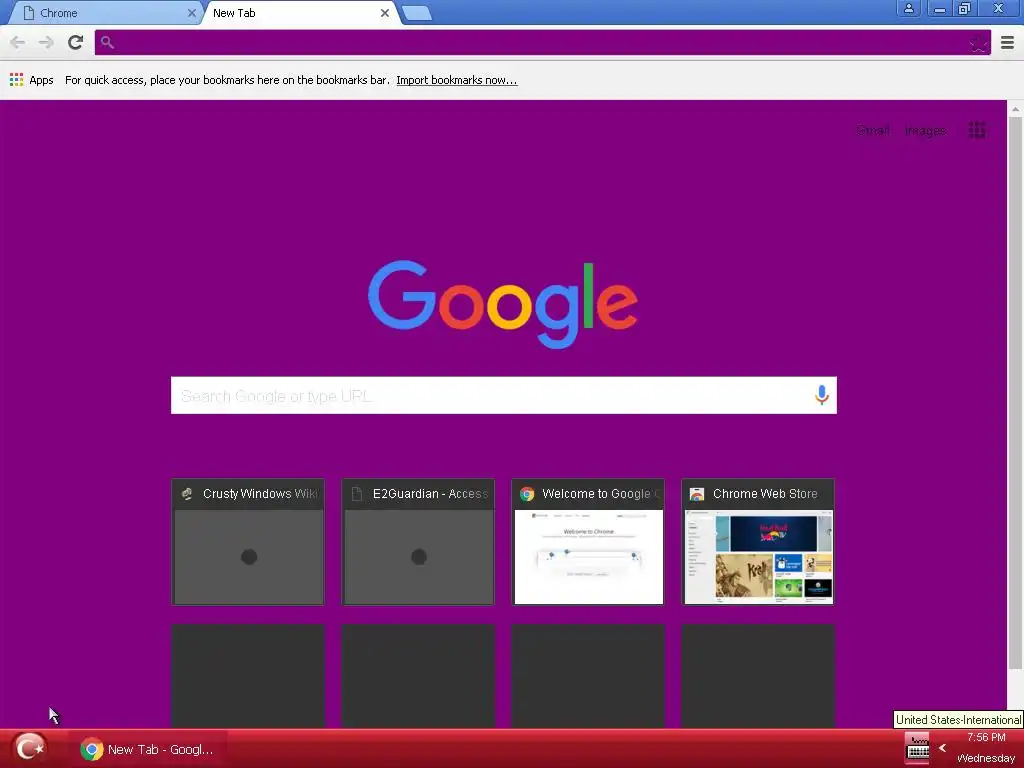Open the Chrome hamburger menu

pos(1007,43)
